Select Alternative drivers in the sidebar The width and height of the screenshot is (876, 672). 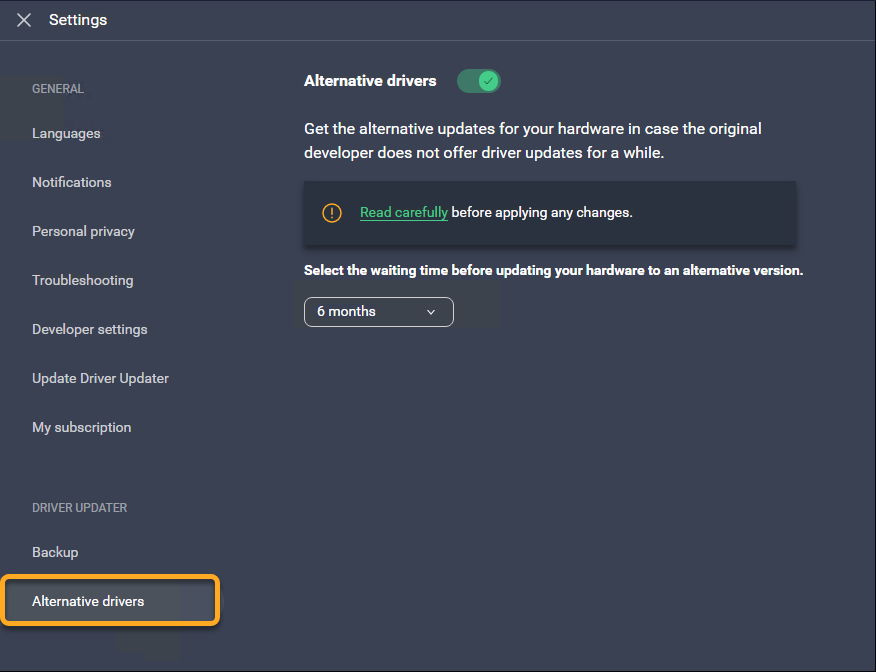coord(88,601)
